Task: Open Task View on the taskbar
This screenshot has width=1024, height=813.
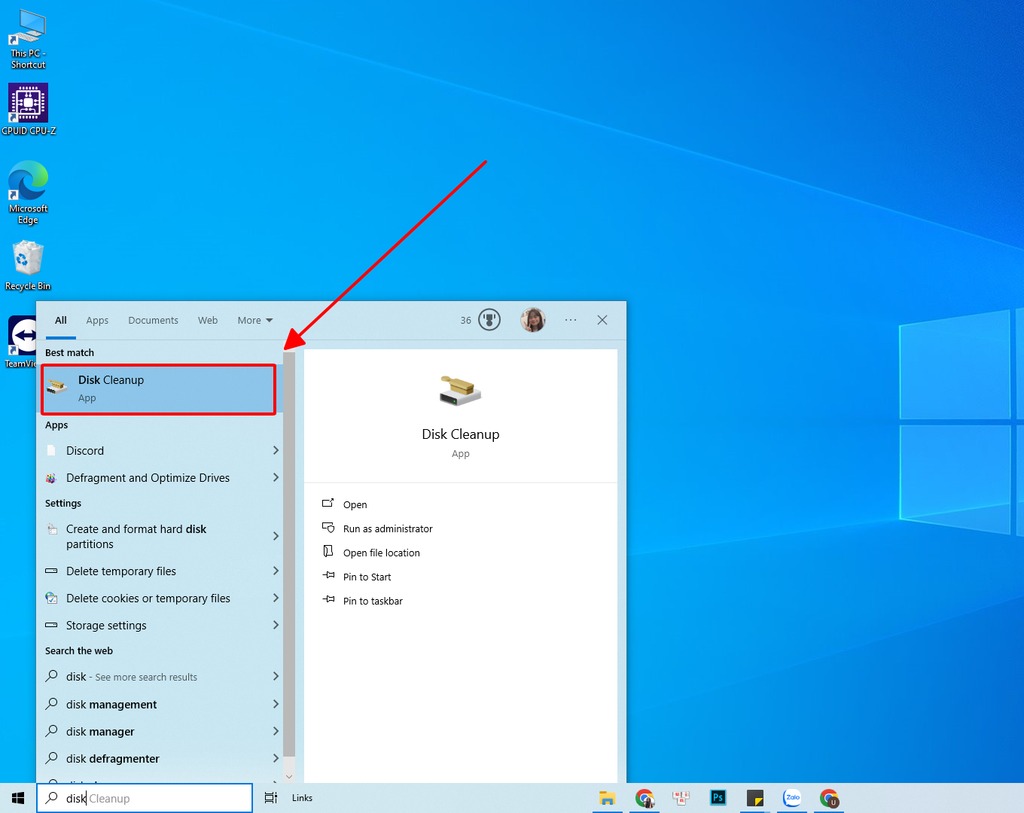Action: 270,798
